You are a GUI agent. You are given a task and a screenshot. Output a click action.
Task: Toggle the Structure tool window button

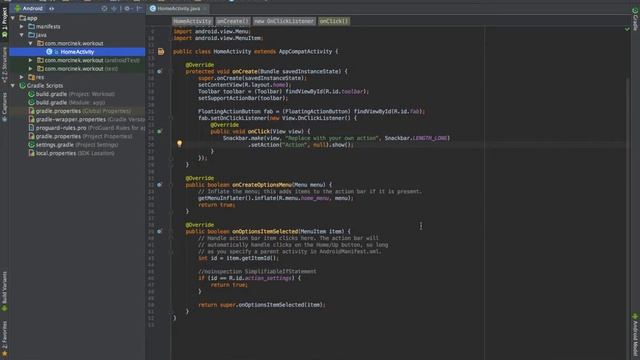pyautogui.click(x=4, y=65)
